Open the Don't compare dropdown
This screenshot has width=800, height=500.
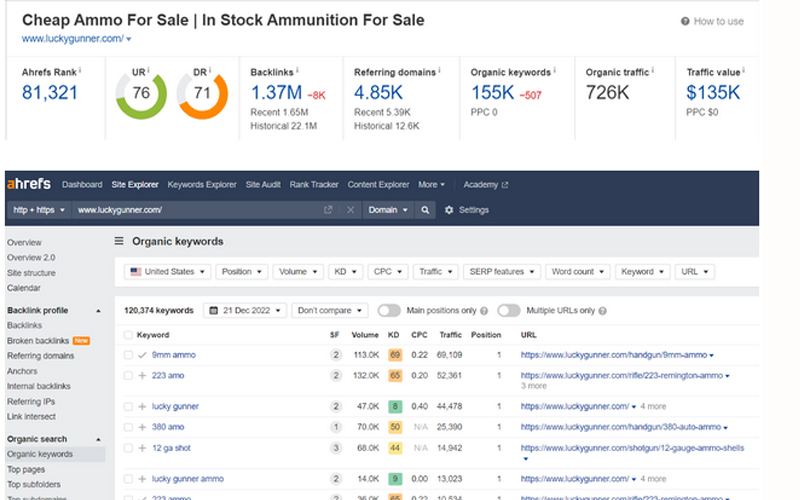click(x=330, y=310)
